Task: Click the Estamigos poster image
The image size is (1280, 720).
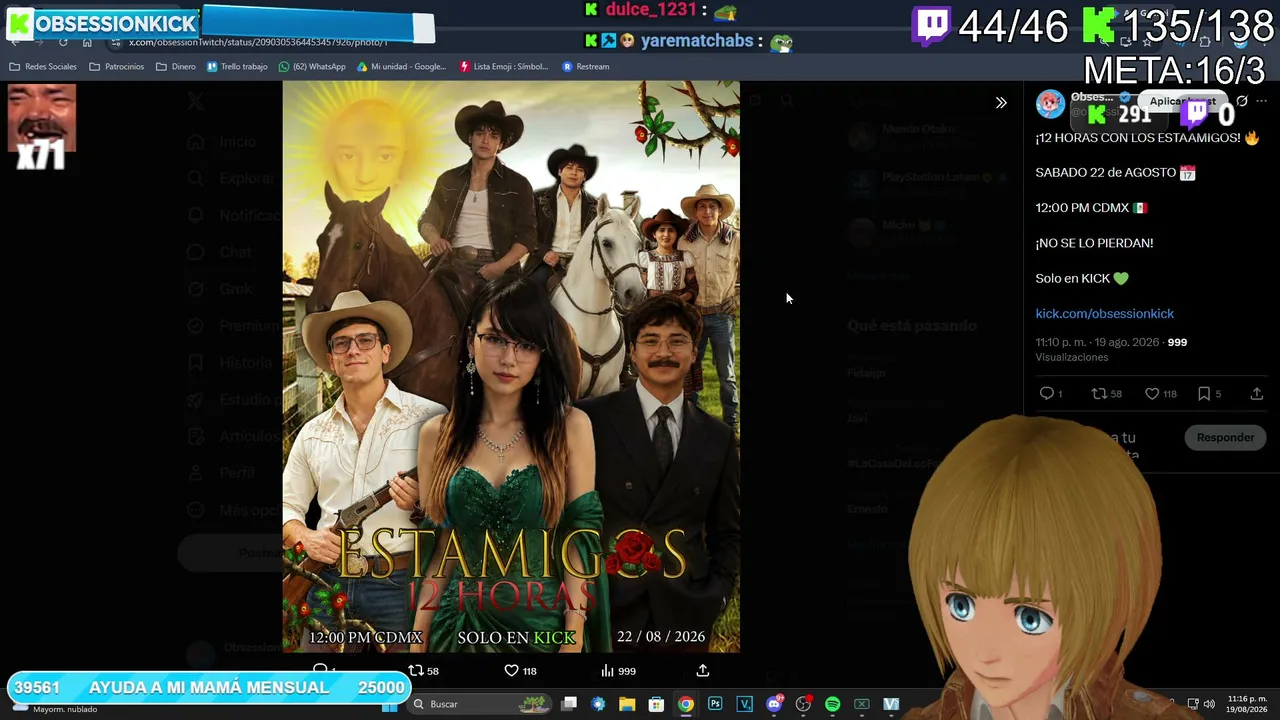Action: (x=511, y=367)
